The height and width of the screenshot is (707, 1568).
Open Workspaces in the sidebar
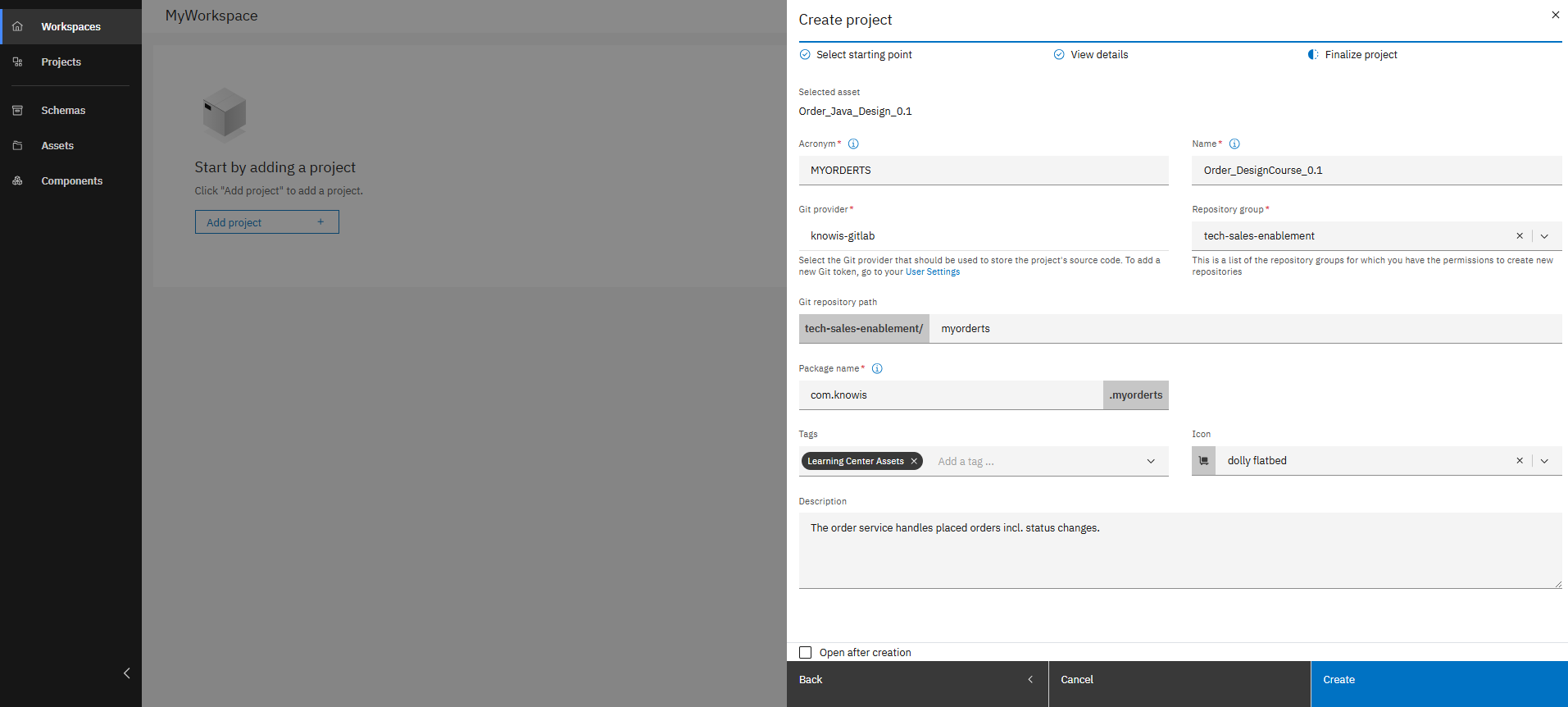point(71,26)
